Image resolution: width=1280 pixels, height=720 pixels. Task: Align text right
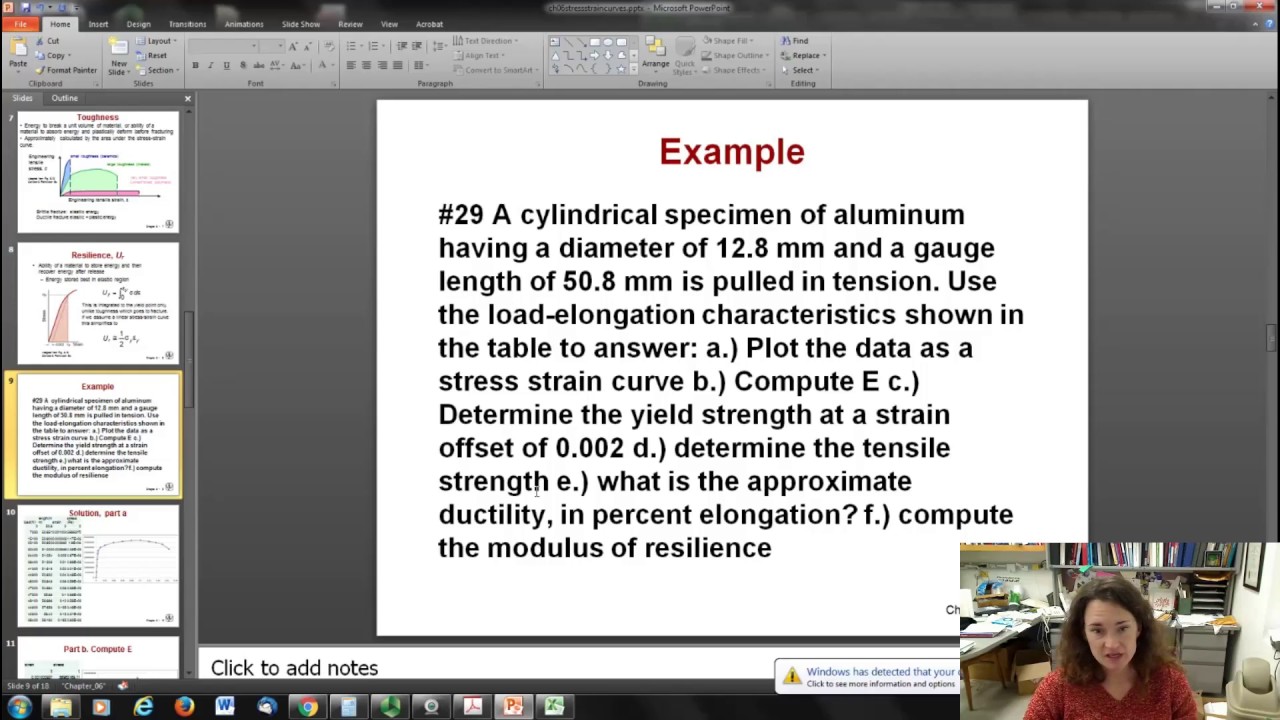(382, 65)
